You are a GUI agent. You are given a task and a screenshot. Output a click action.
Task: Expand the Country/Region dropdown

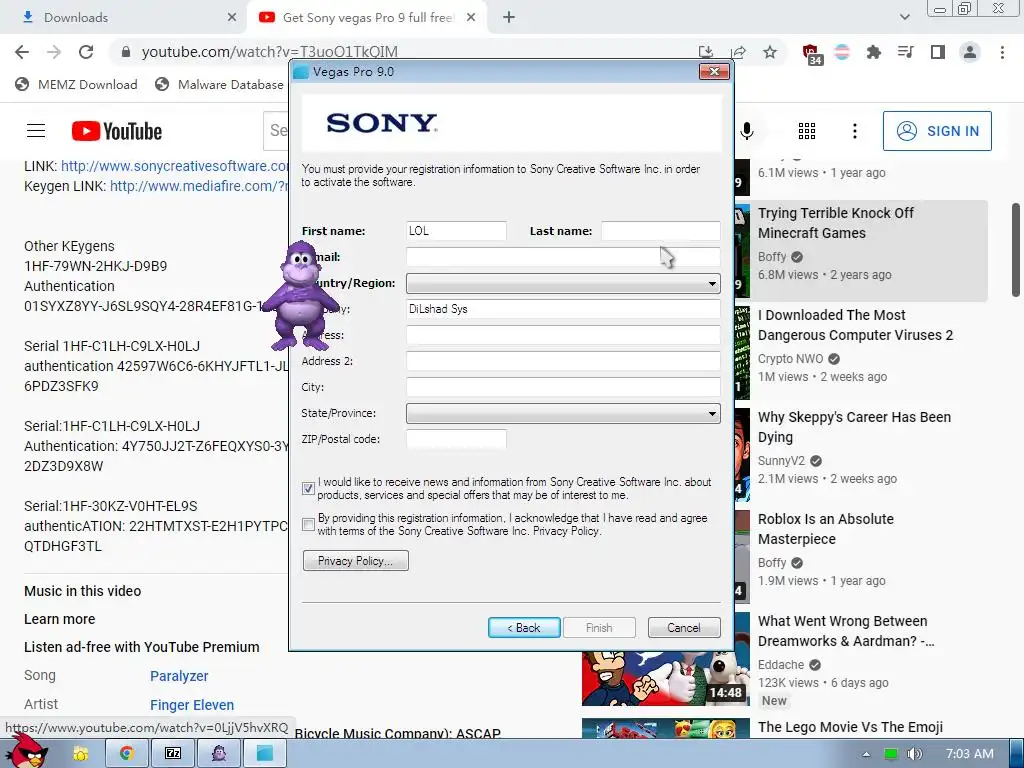tap(563, 283)
